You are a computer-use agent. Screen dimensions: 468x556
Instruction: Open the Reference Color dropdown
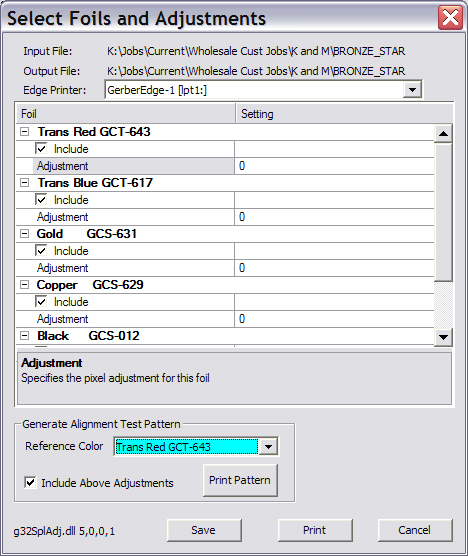coord(268,447)
